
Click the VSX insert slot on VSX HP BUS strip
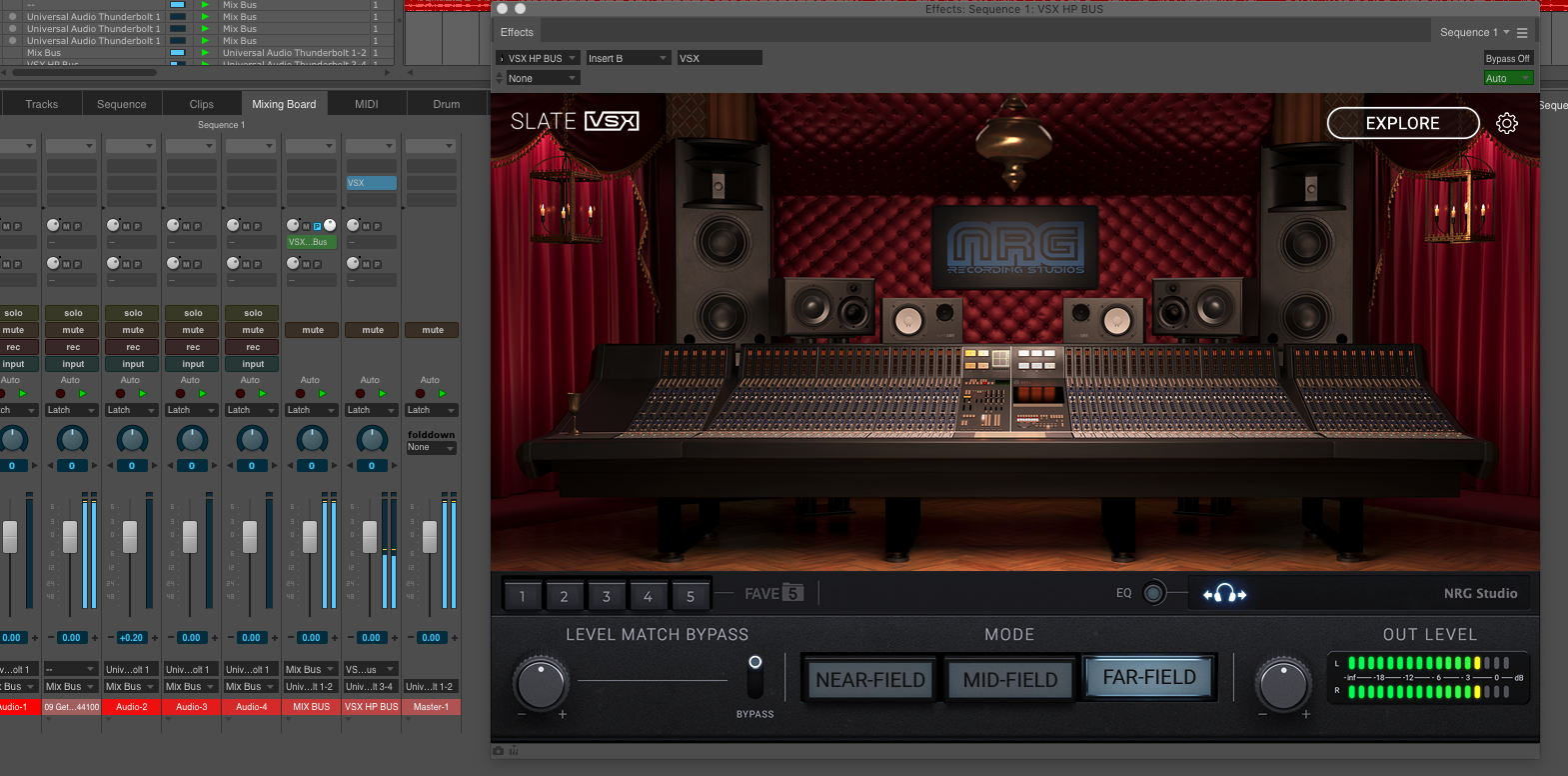coord(372,183)
